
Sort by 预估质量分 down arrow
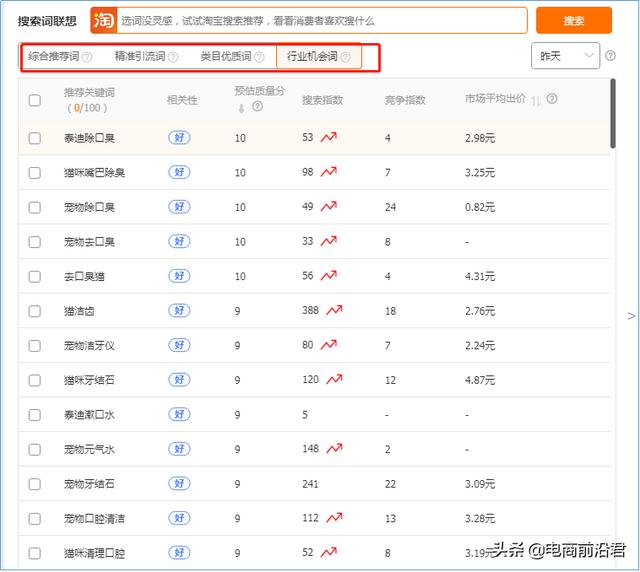click(241, 108)
